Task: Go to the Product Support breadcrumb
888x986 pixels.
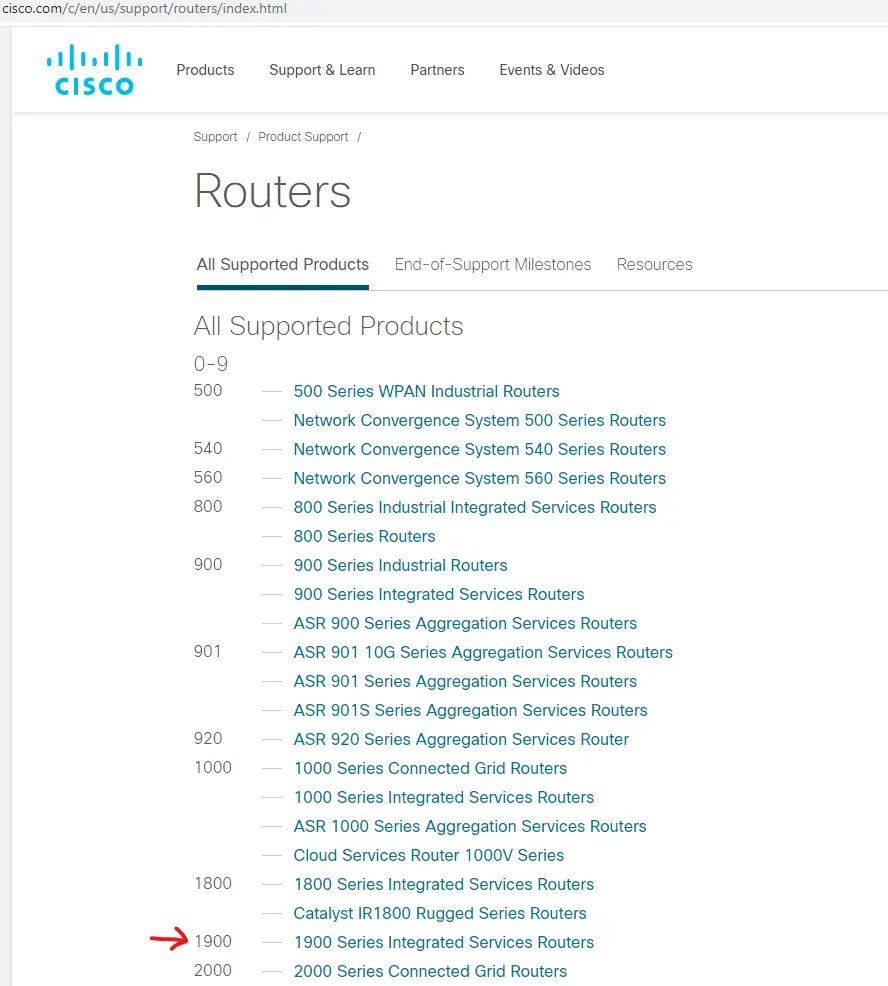Action: coord(303,136)
